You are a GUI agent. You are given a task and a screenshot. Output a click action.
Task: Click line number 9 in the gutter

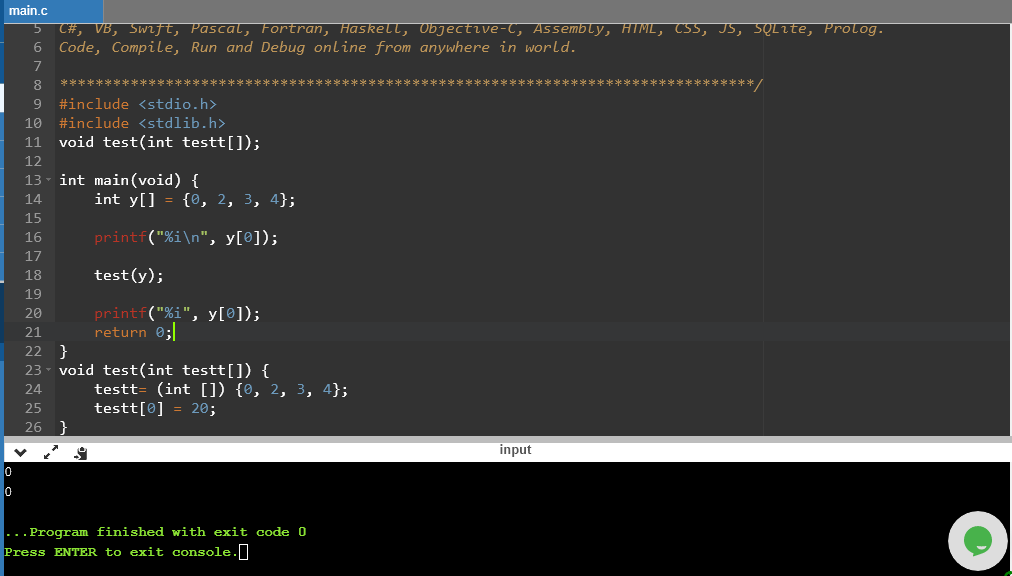click(37, 104)
